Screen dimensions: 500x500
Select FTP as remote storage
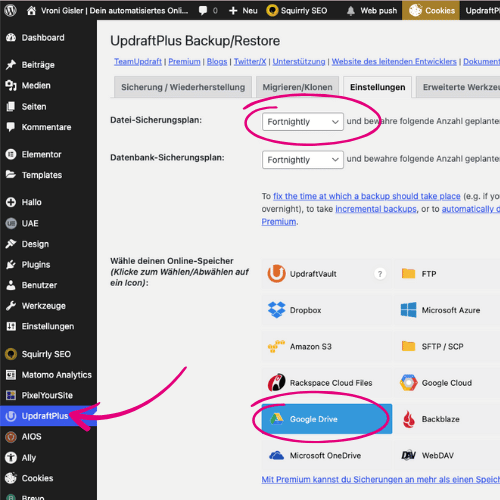(447, 274)
